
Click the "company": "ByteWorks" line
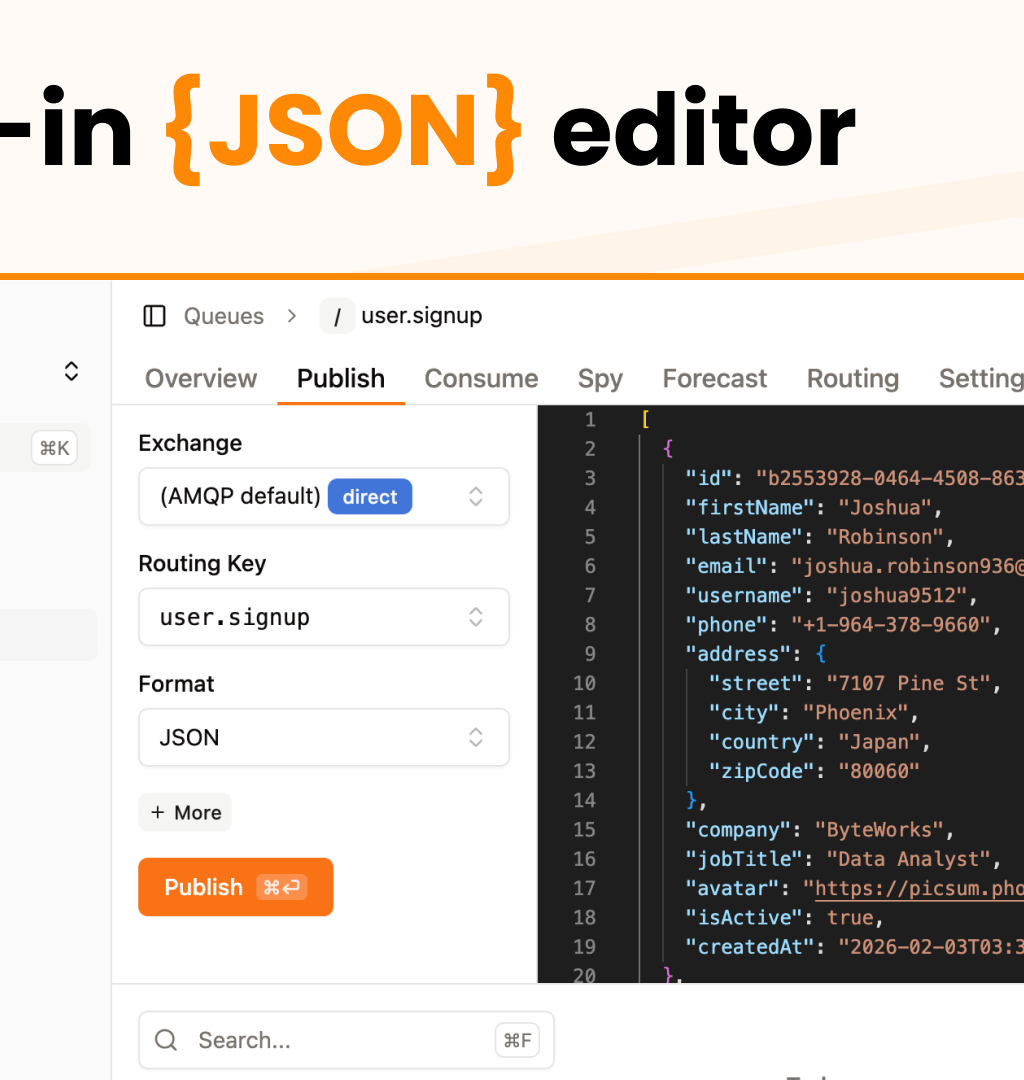[x=819, y=829]
